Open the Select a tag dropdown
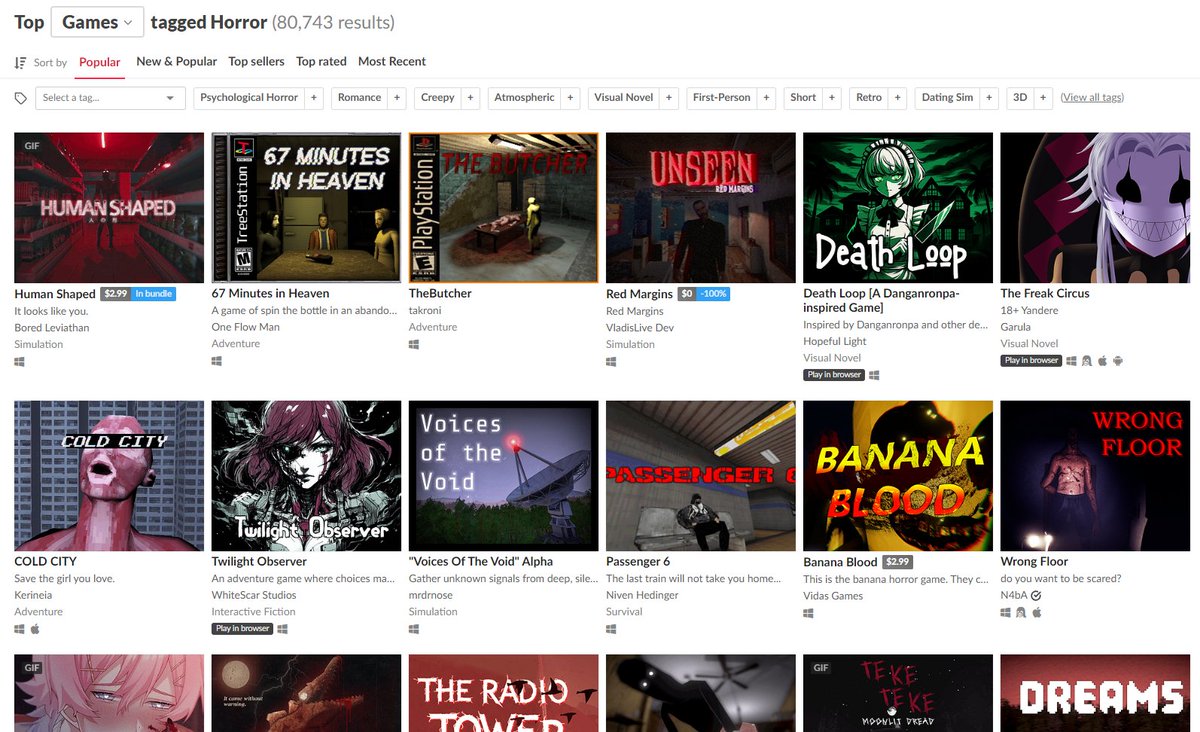Screen dimensions: 1200x732 click(110, 98)
